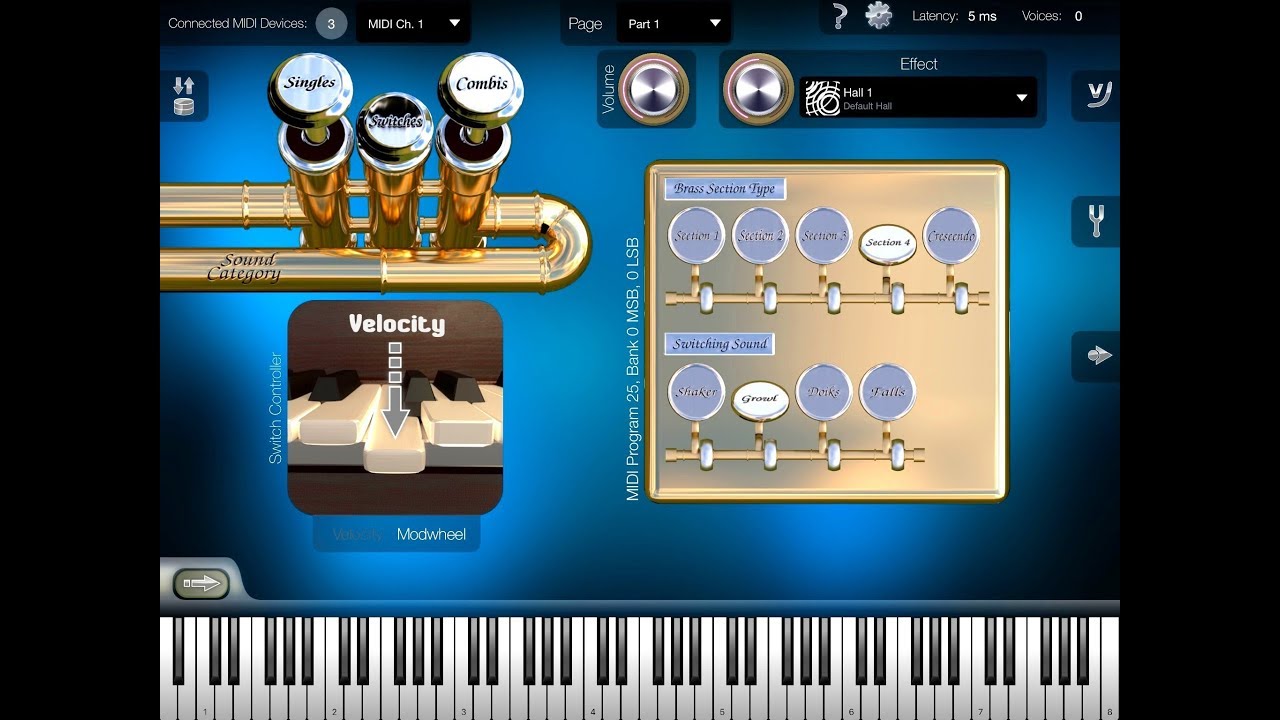Select the Switches valve cap

(394, 125)
